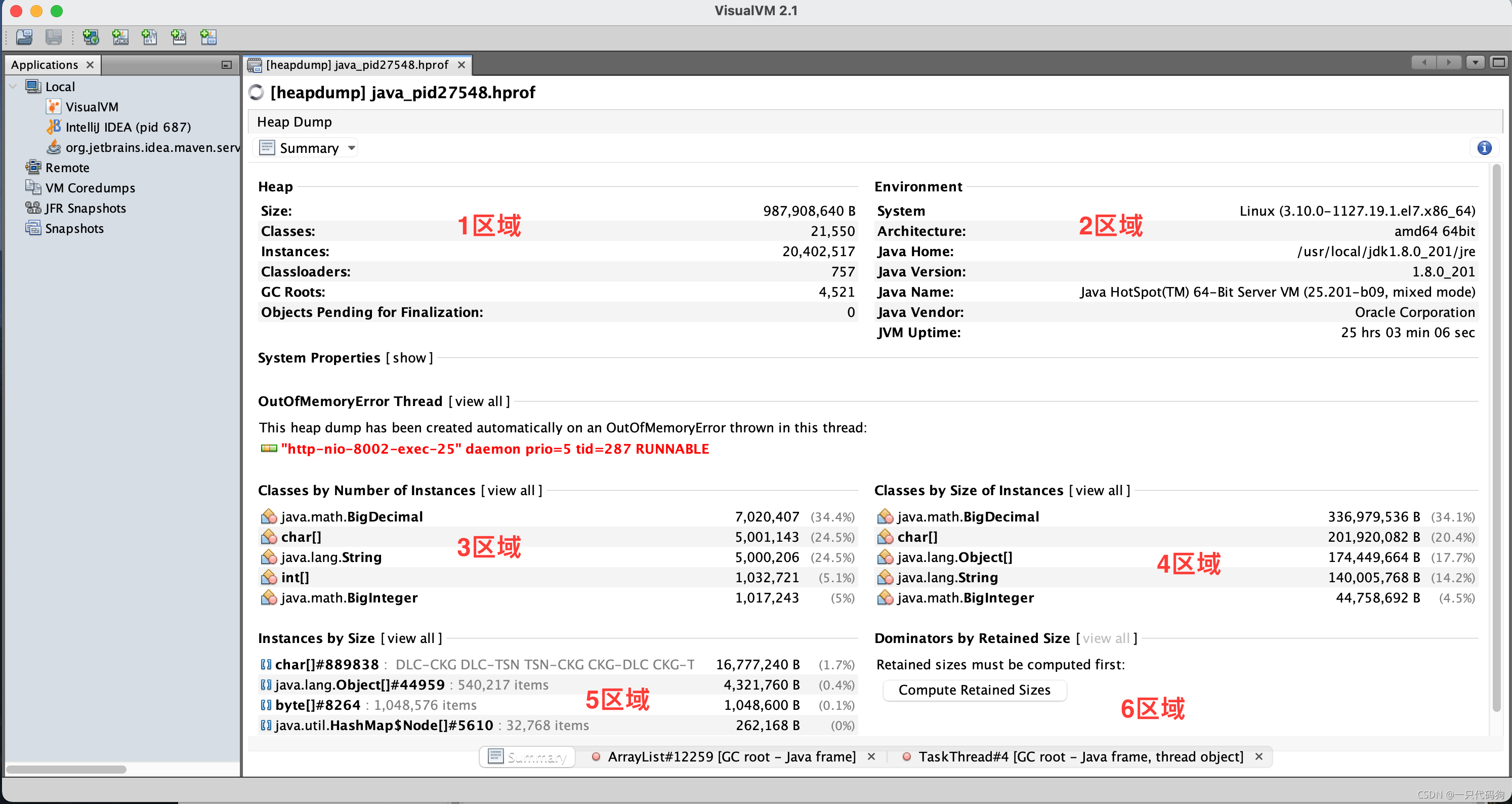Click the Add Remote Host toolbar icon
The width and height of the screenshot is (1512, 804).
[x=91, y=37]
